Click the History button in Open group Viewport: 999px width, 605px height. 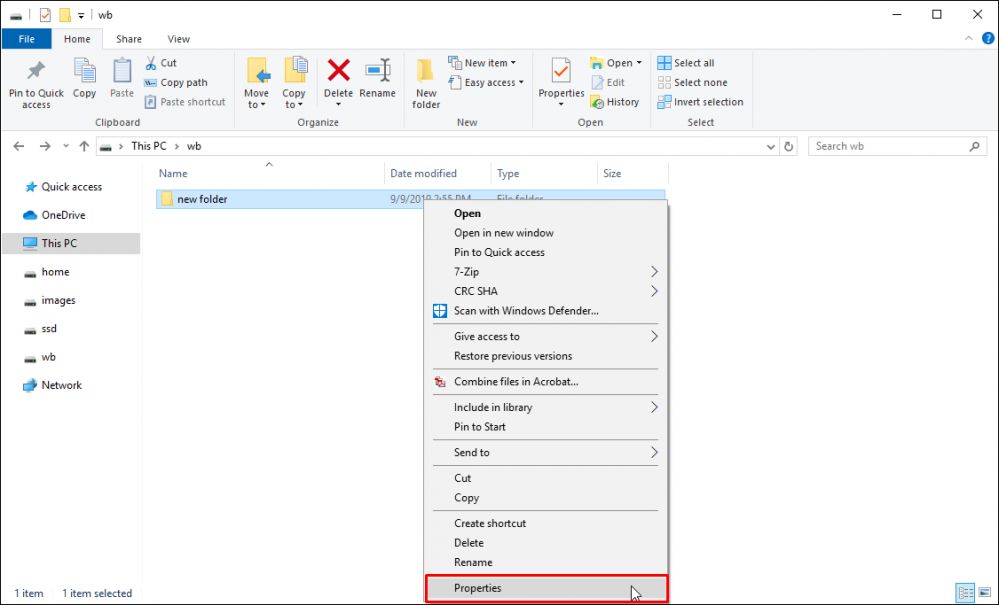pyautogui.click(x=615, y=102)
